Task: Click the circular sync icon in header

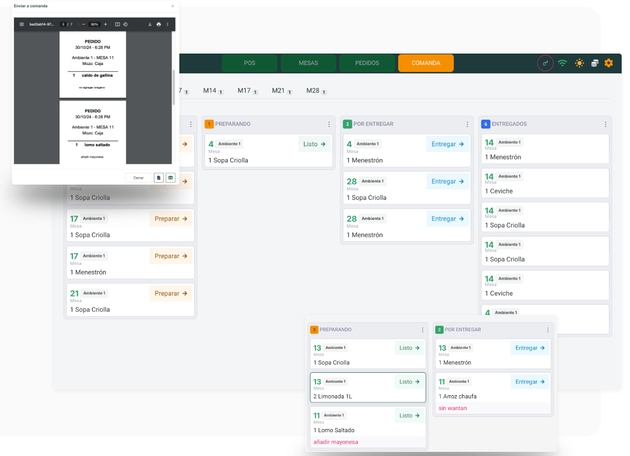Action: pos(545,63)
